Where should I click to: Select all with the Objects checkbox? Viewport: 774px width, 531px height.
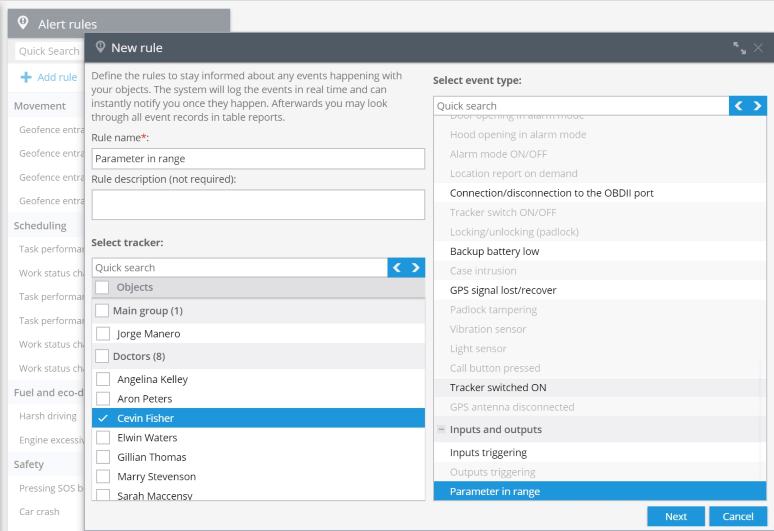click(102, 287)
